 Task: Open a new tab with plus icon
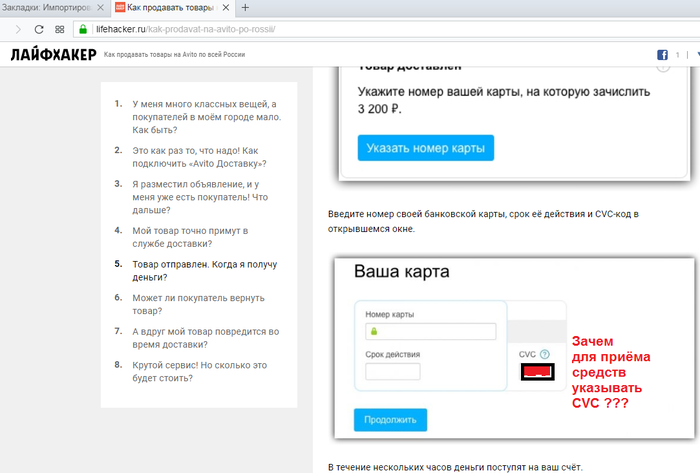246,7
